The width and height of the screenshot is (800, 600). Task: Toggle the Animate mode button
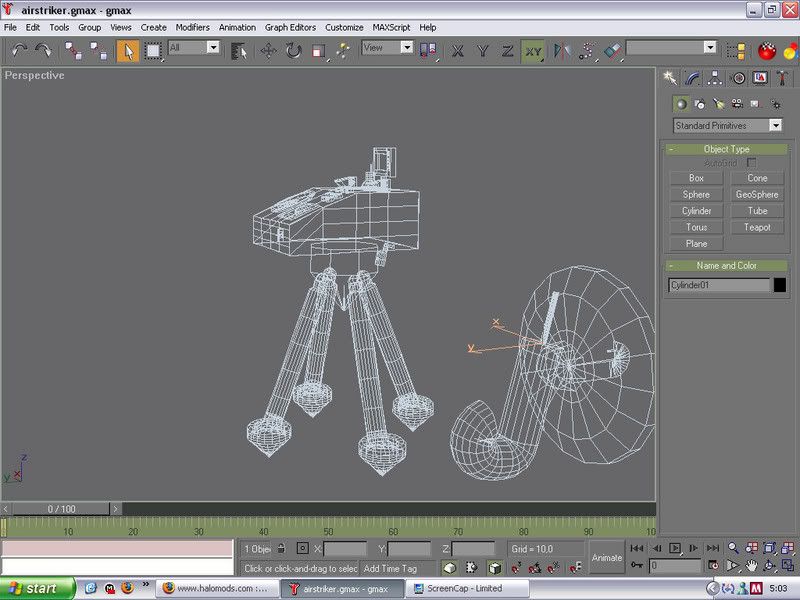[607, 558]
